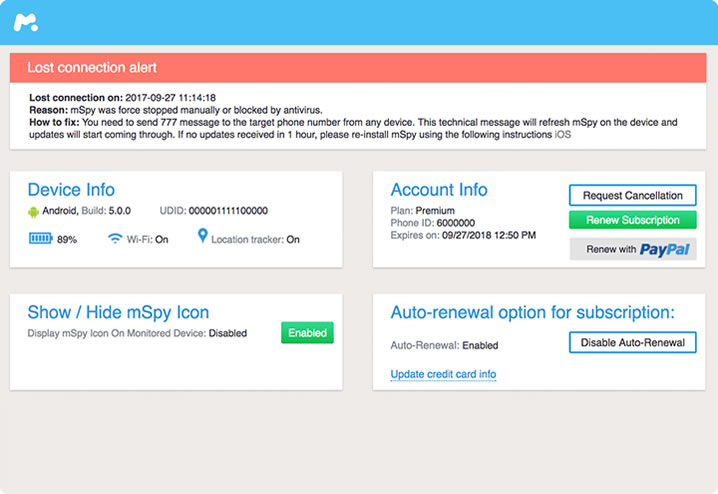
Task: Click the Device Info heading
Action: (71, 190)
